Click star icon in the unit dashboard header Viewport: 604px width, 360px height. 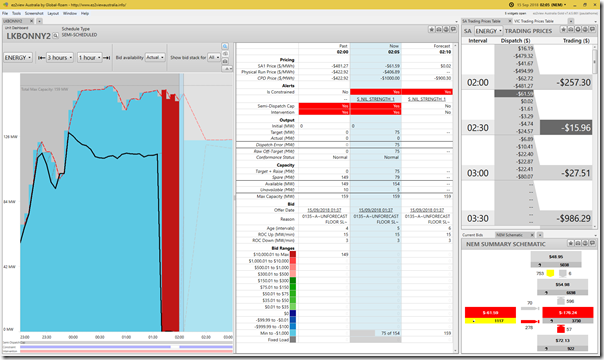[x=432, y=30]
